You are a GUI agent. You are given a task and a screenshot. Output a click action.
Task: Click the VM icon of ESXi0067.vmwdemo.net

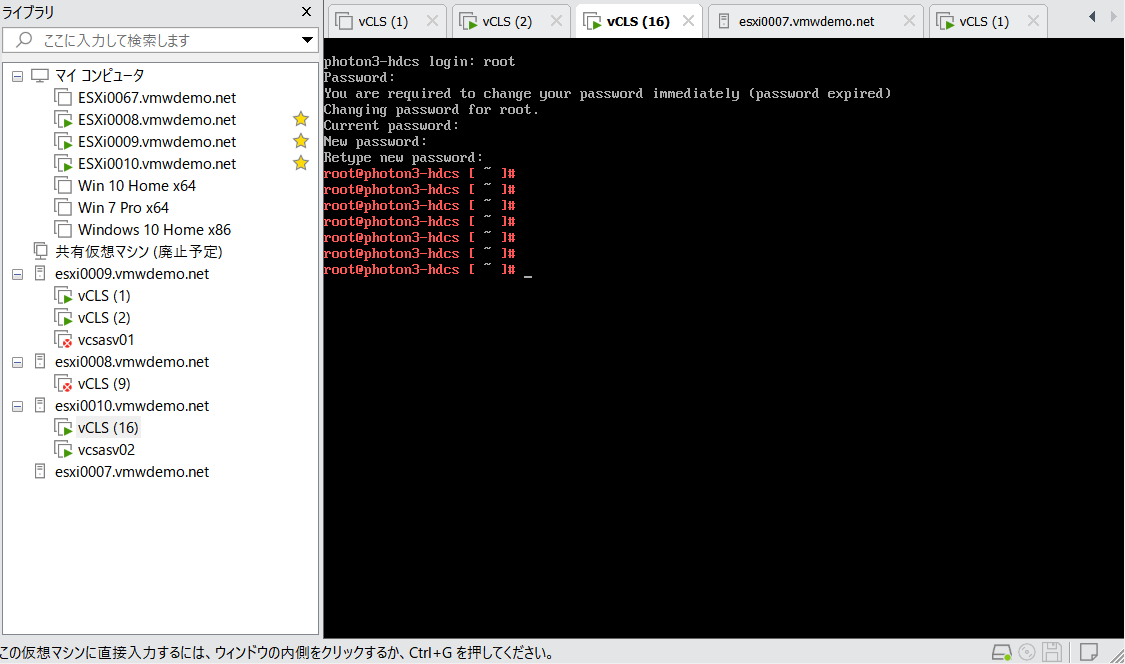(63, 98)
